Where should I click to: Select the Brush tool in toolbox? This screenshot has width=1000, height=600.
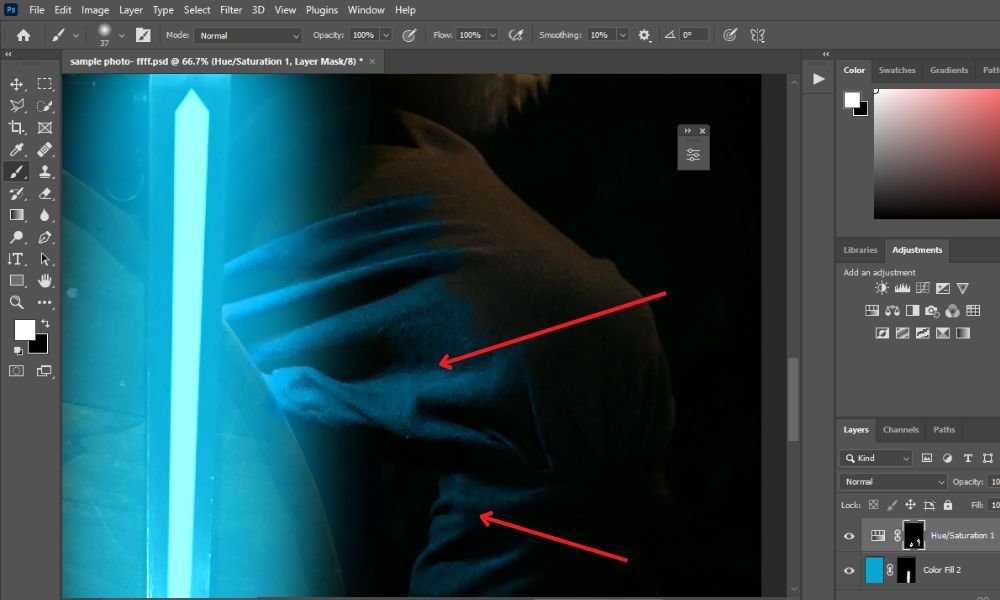pyautogui.click(x=17, y=172)
